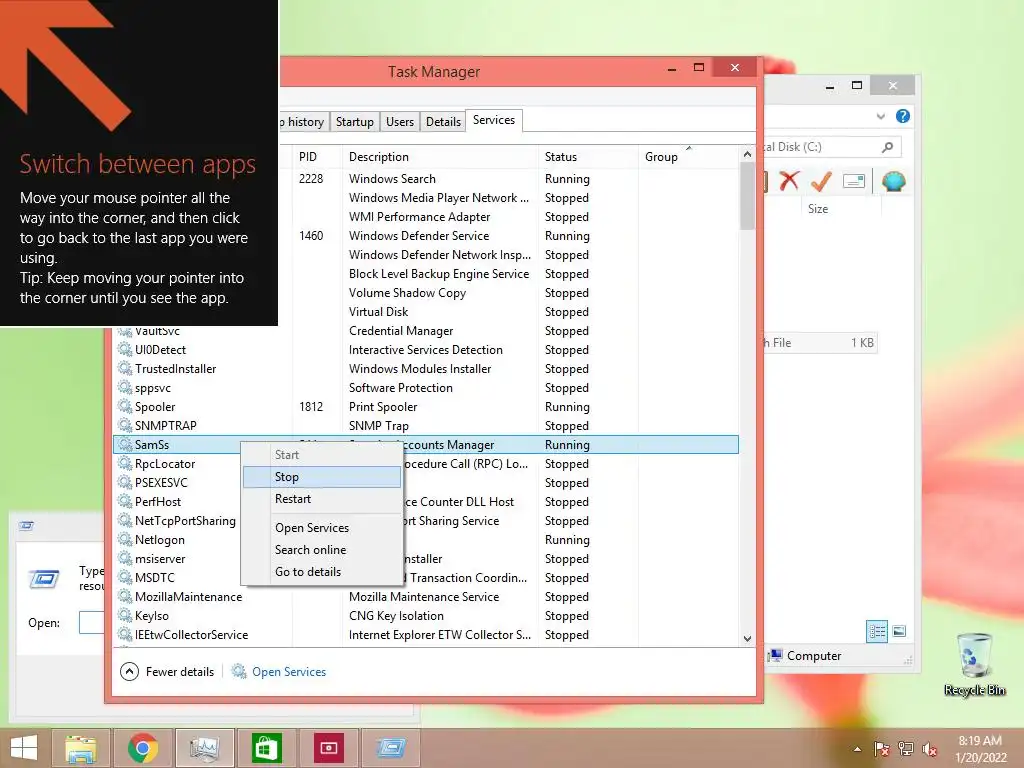This screenshot has height=768, width=1024.
Task: Click the Explorer search box field
Action: pos(831,147)
